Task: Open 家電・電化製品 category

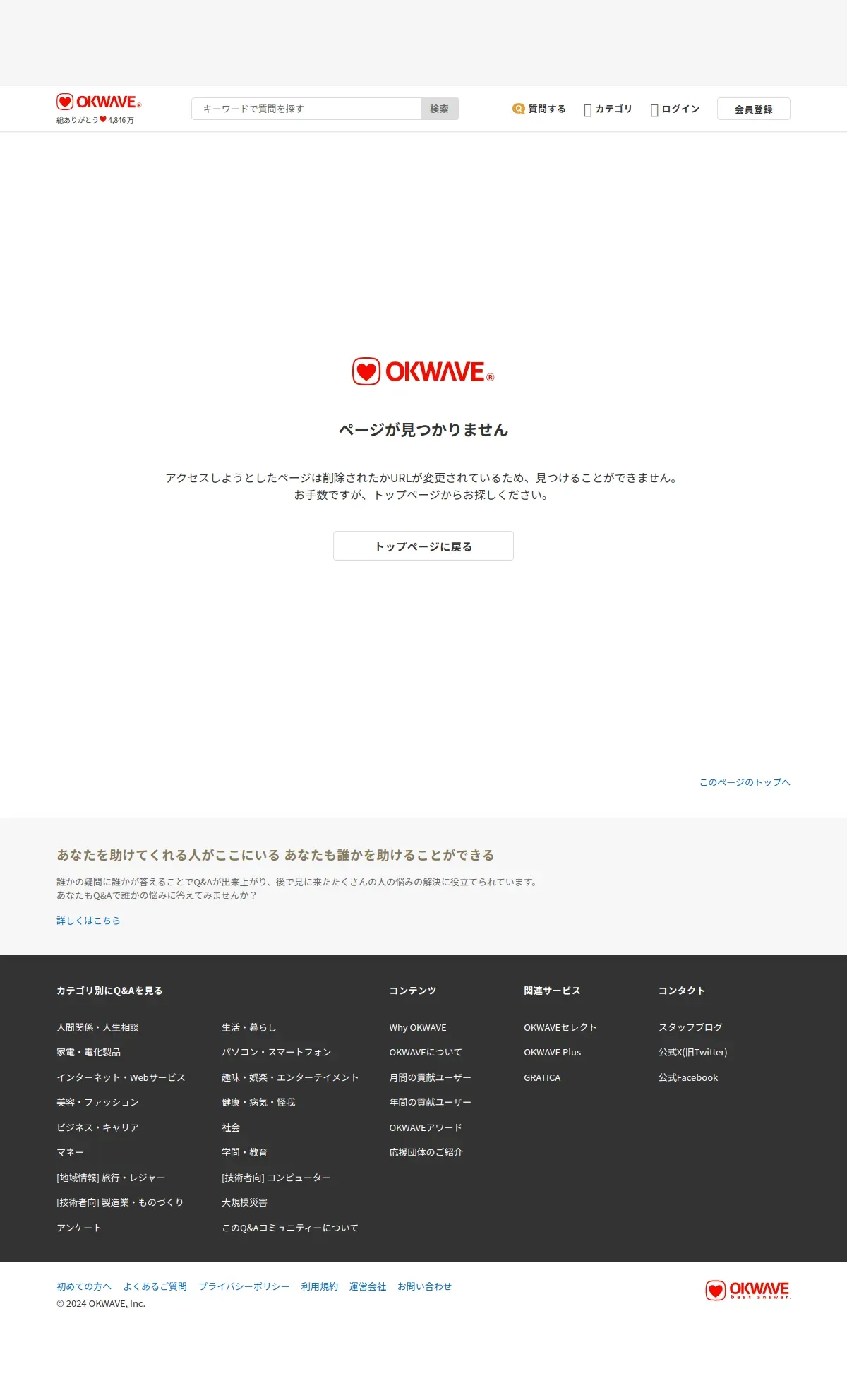Action: click(x=88, y=1052)
